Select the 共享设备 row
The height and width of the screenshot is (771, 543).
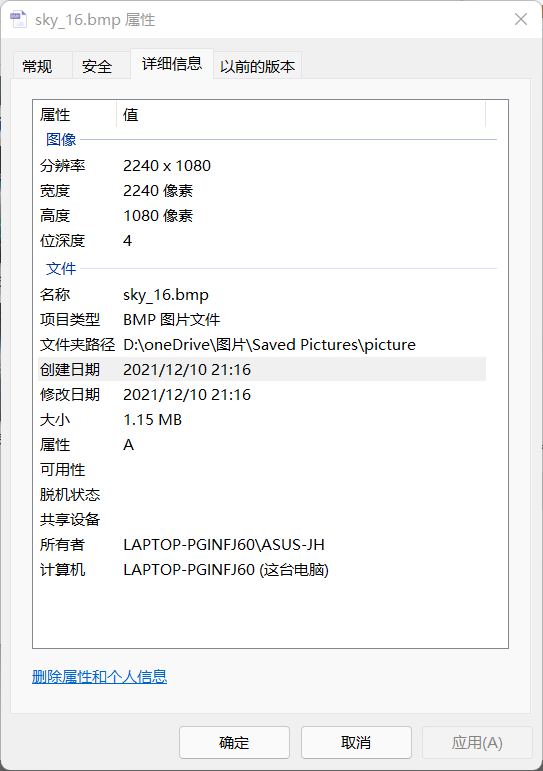262,520
